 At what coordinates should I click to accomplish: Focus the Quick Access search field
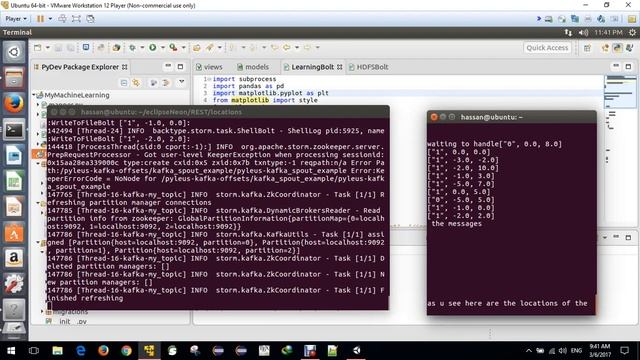547,48
